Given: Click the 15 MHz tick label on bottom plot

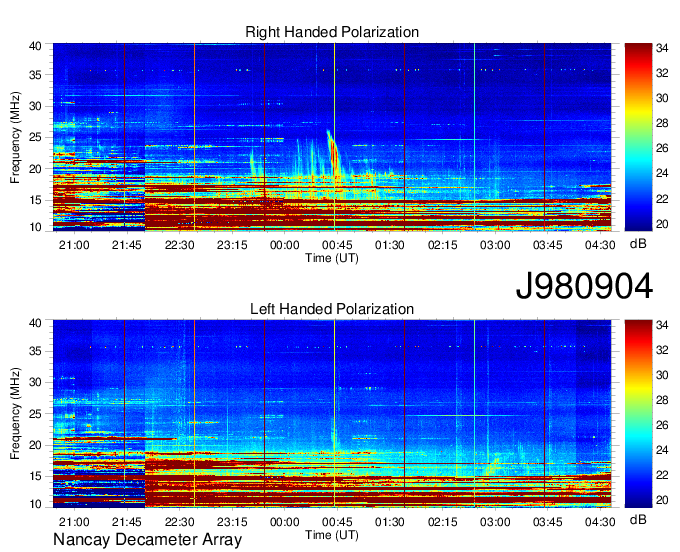Looking at the screenshot, I should coord(36,477).
